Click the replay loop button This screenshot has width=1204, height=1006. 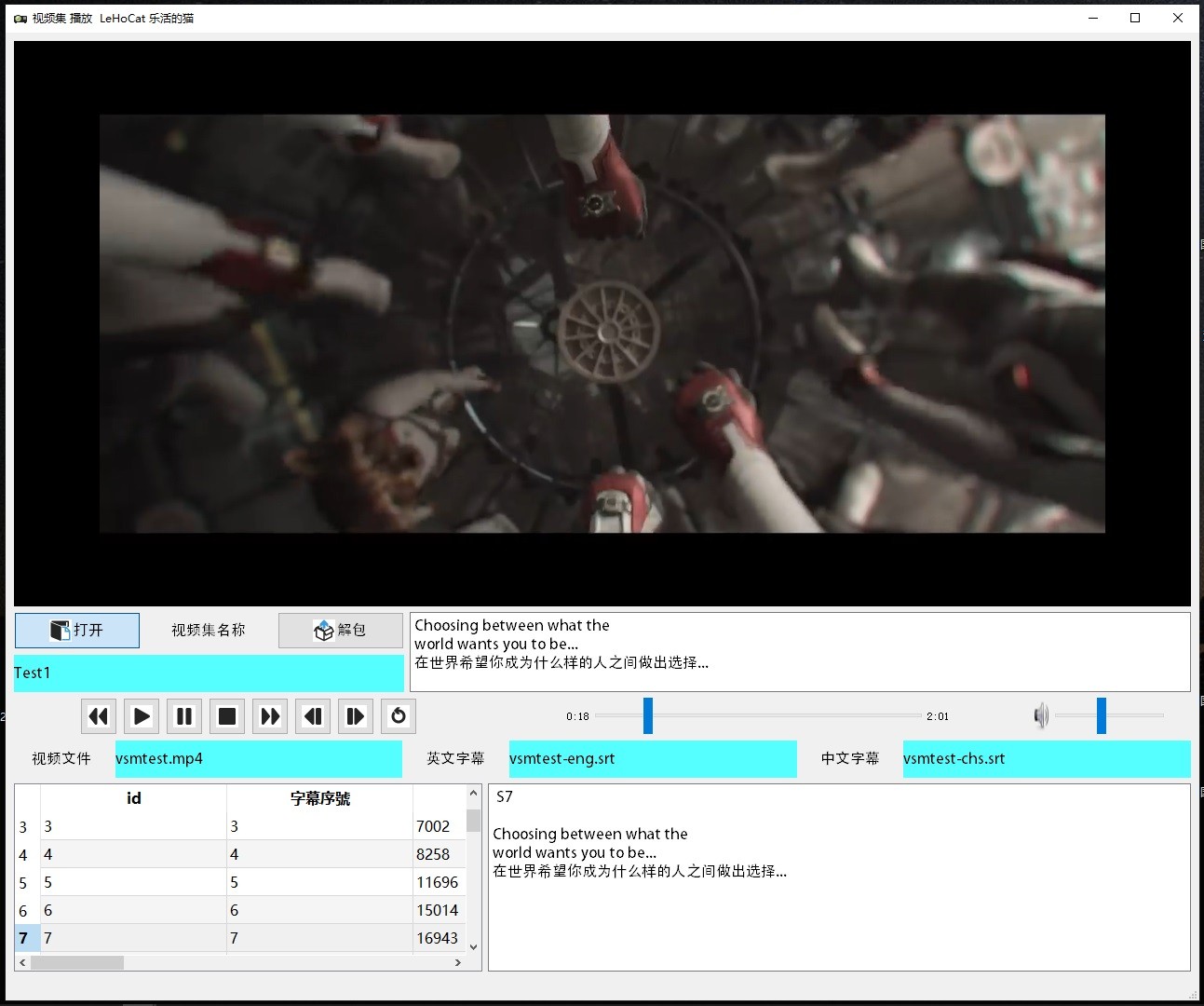click(x=399, y=716)
